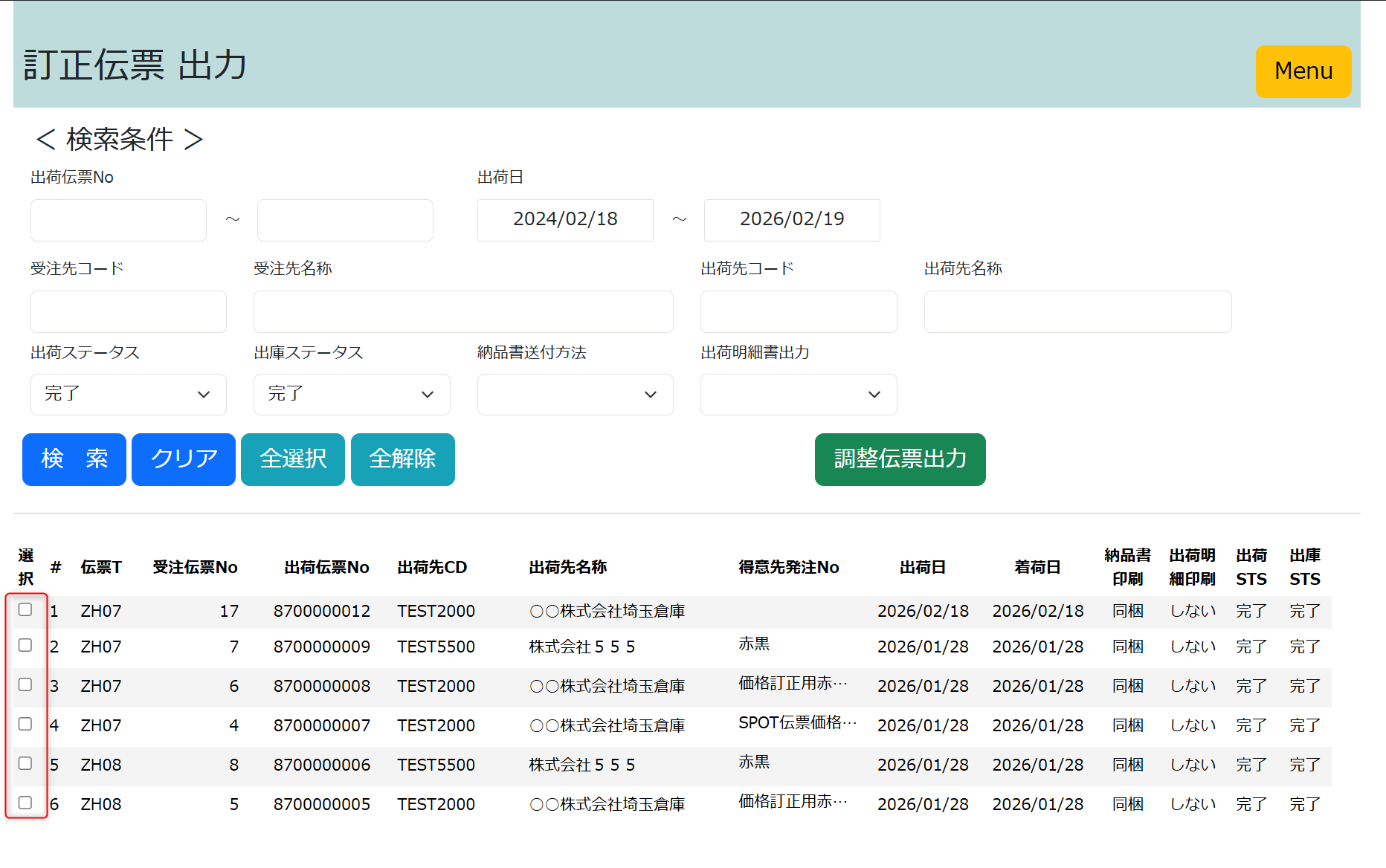Open the 納品書送付方法 dropdown

575,395
